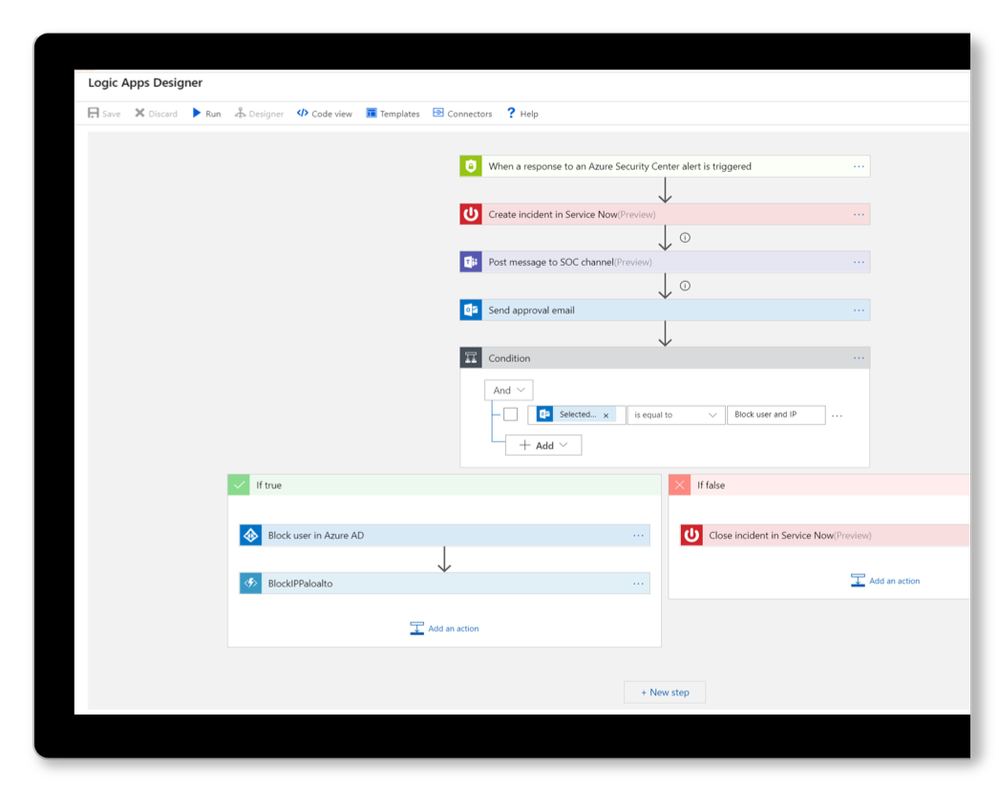Click info icon below Post message step
Viewport: 999px width, 793px height.
pyautogui.click(x=685, y=286)
